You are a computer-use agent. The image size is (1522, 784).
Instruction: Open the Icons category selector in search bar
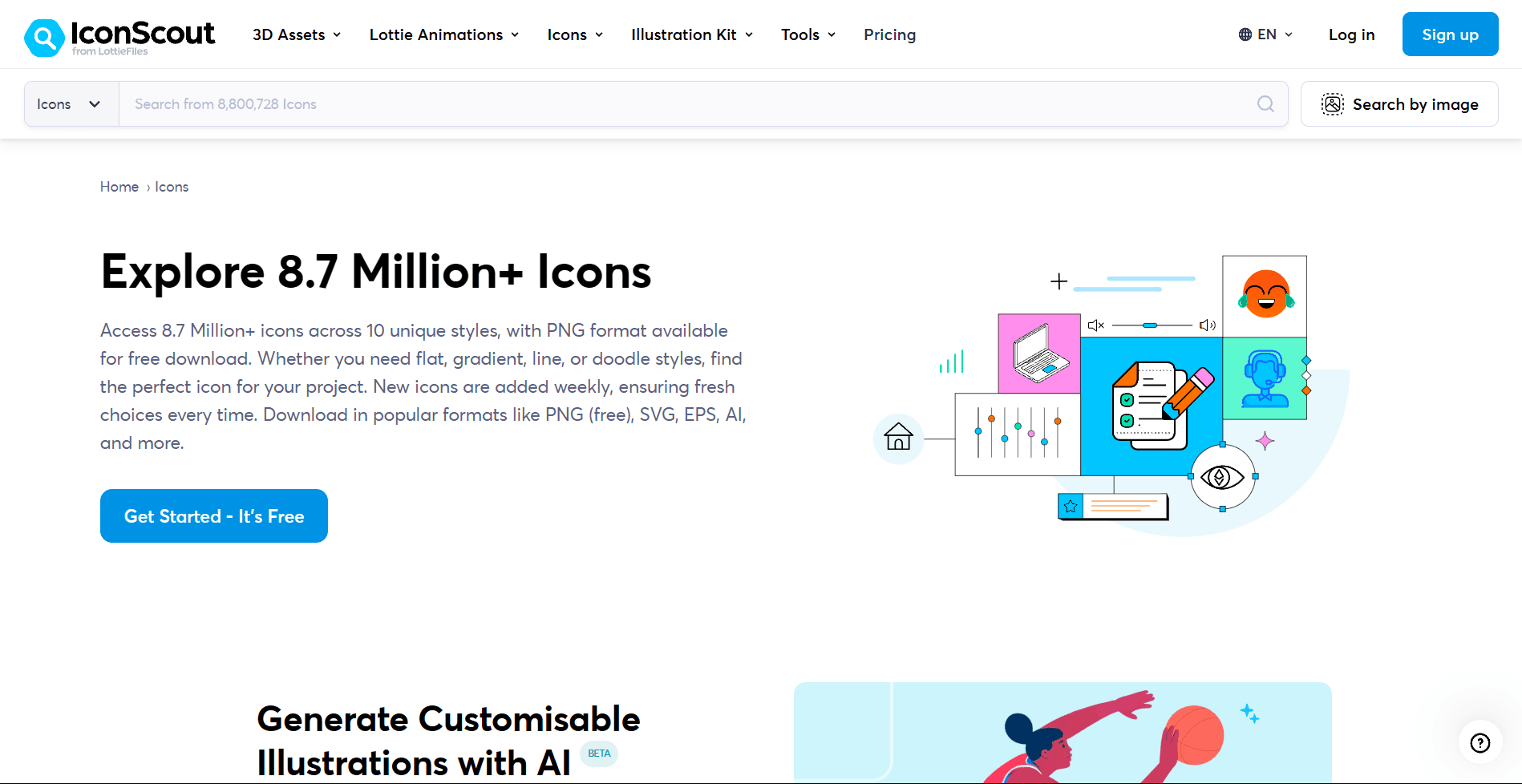(70, 103)
